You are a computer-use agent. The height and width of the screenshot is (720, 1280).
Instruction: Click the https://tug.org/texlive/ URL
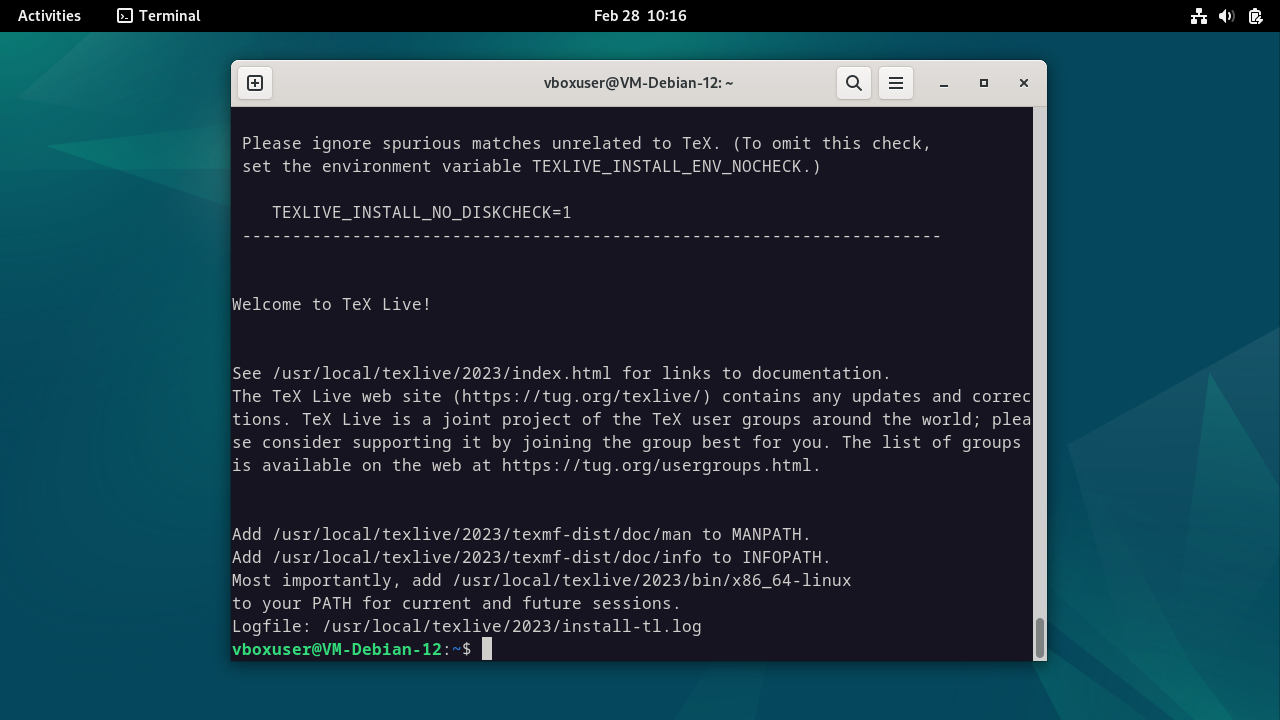click(x=581, y=396)
